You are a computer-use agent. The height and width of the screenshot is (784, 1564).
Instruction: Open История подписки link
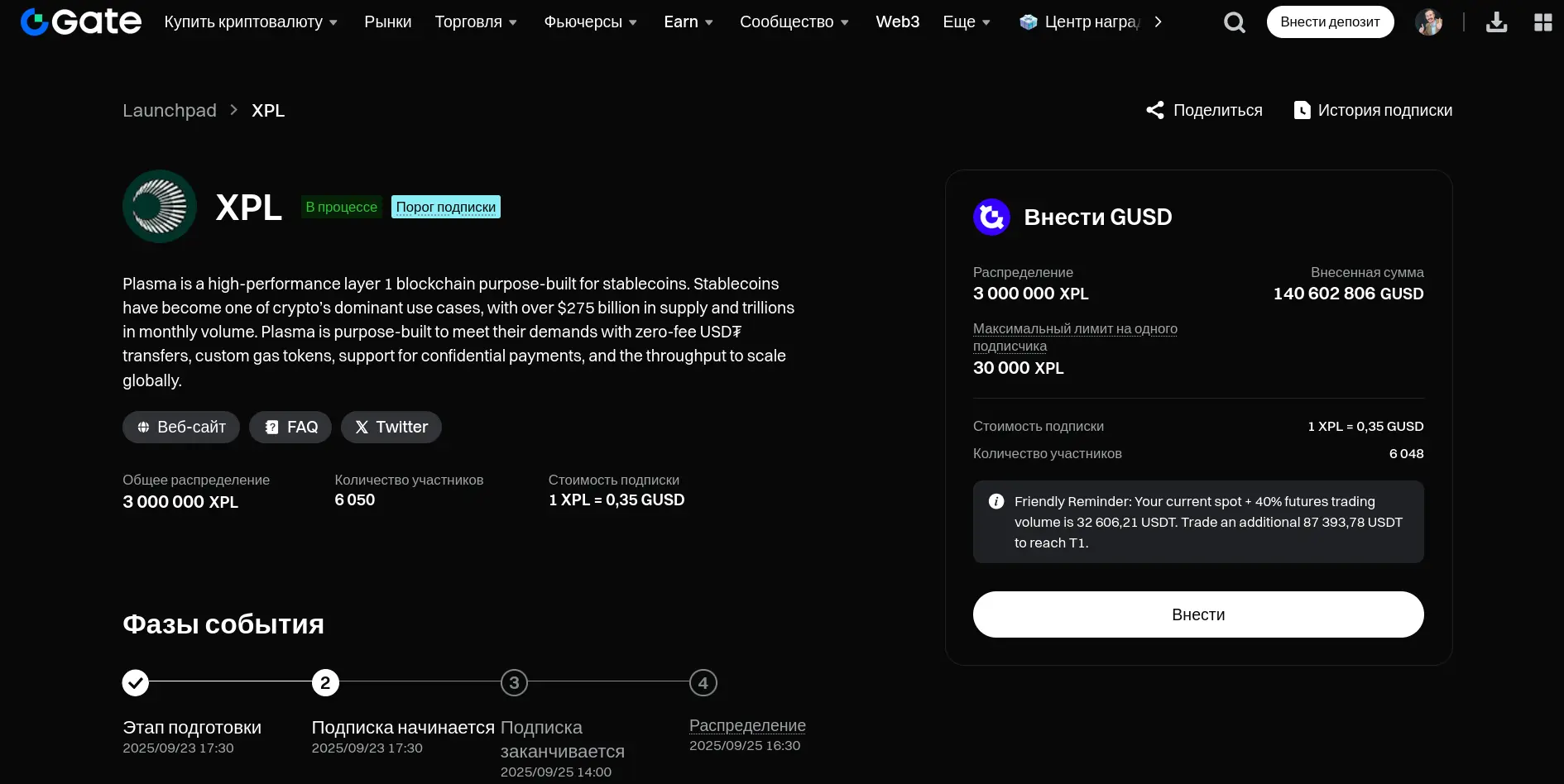coord(1373,110)
